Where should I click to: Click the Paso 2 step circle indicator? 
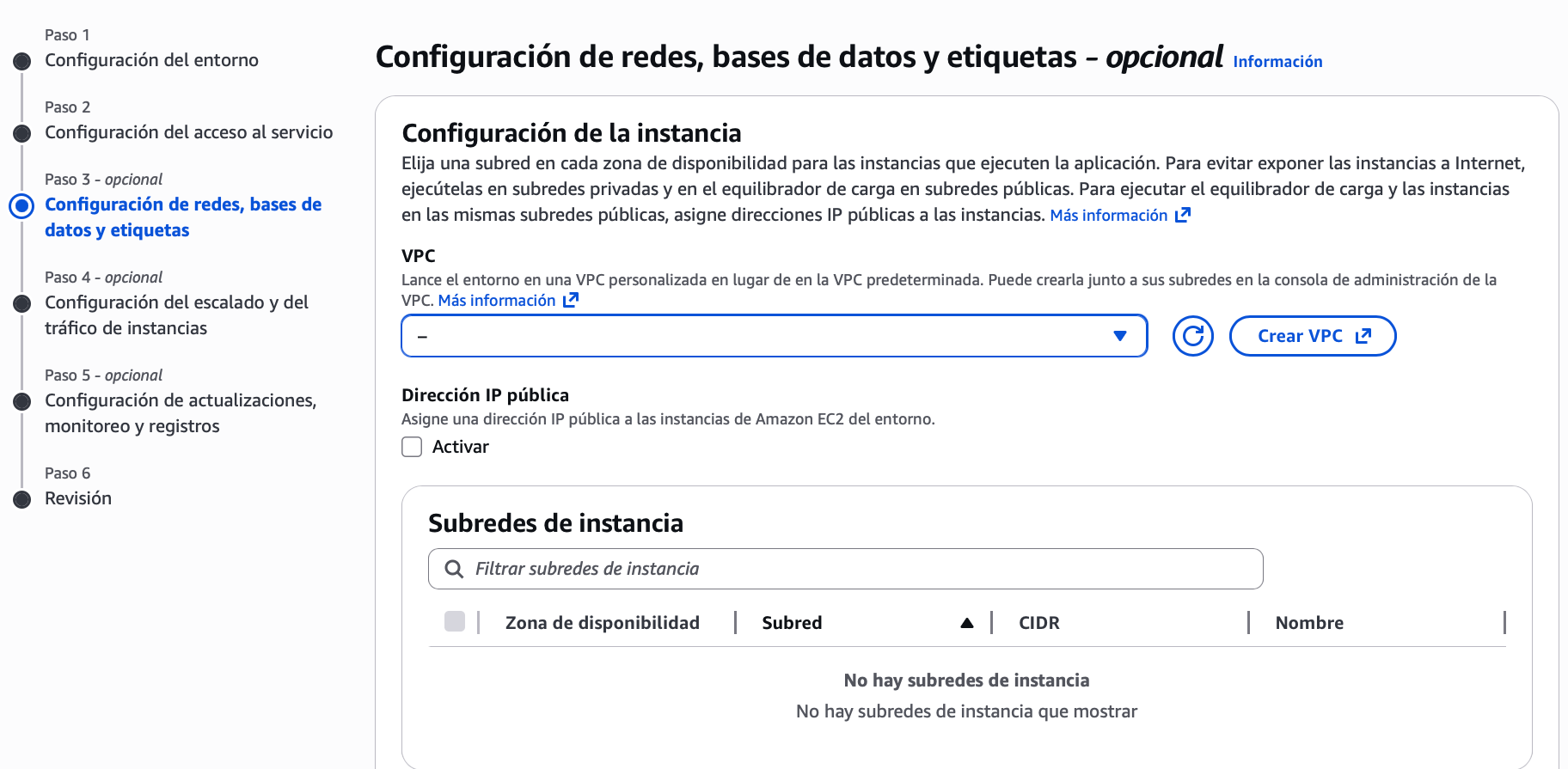(22, 133)
